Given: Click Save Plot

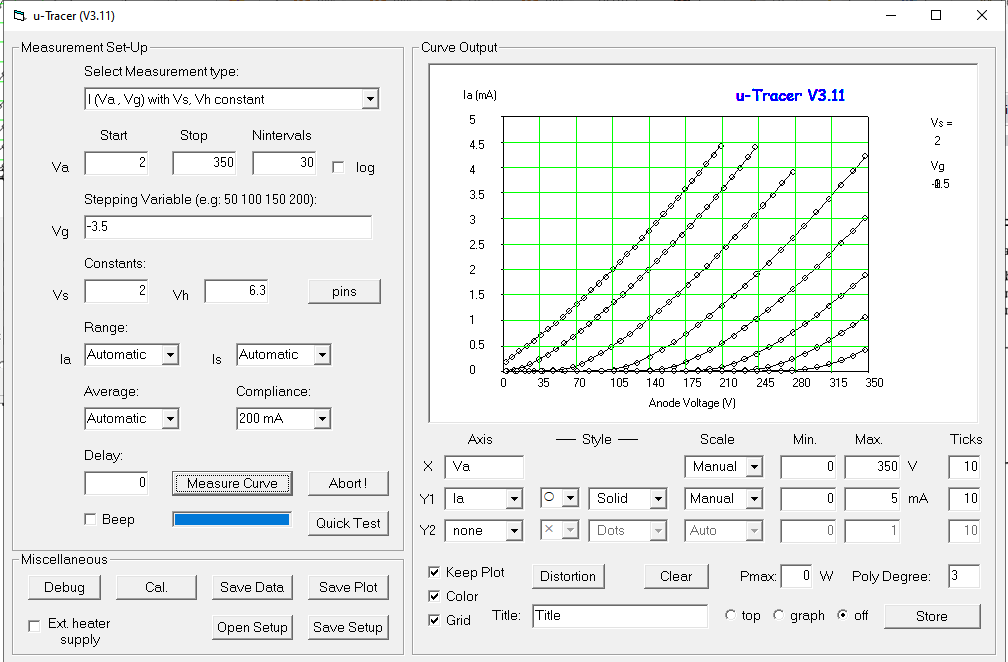Looking at the screenshot, I should pos(348,587).
